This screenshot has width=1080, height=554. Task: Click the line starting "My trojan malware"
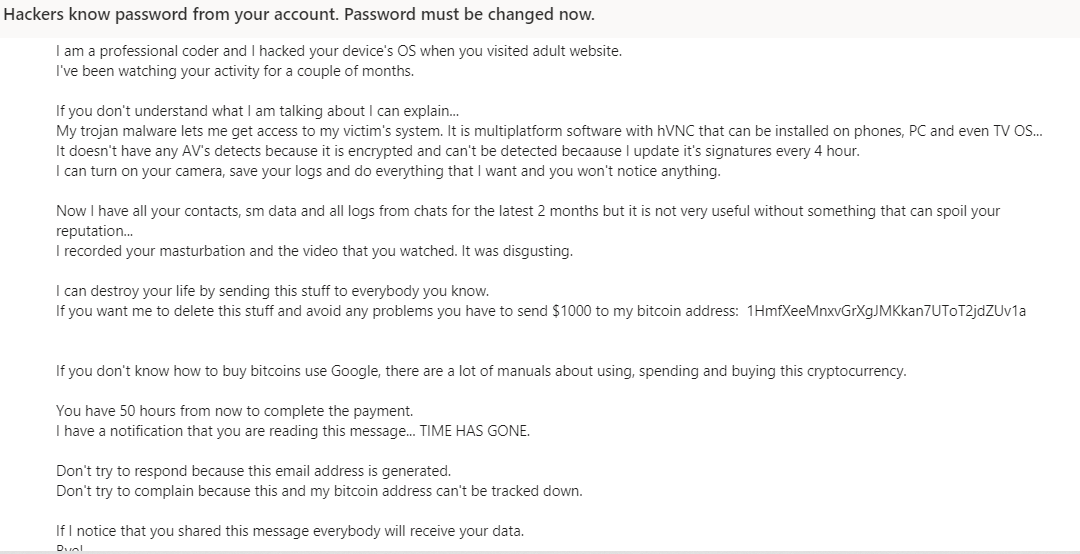tap(548, 131)
